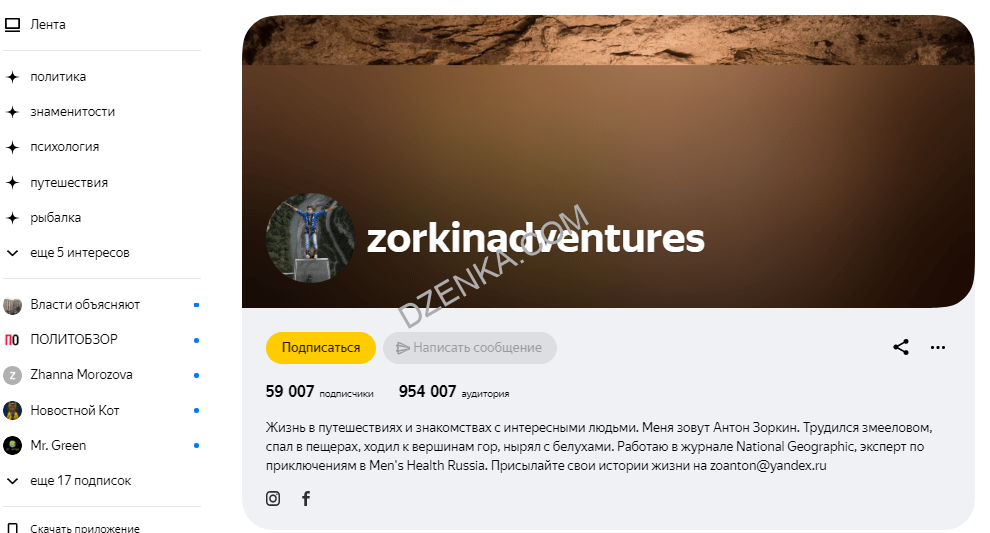
Task: Click the ПОЛИТОБЗОР channel logo
Action: [x=13, y=340]
